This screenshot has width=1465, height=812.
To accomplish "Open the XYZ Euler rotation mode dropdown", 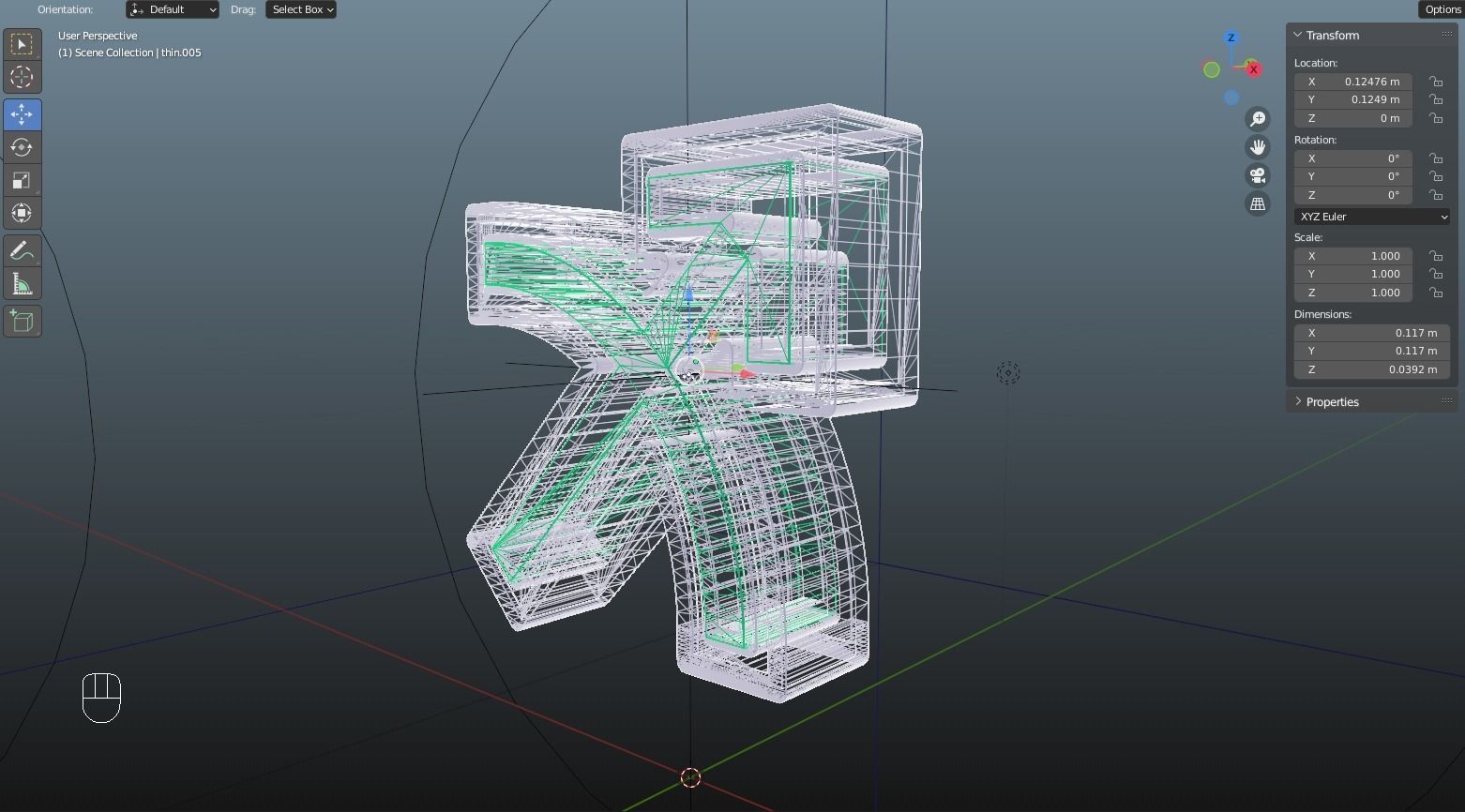I will (1372, 217).
